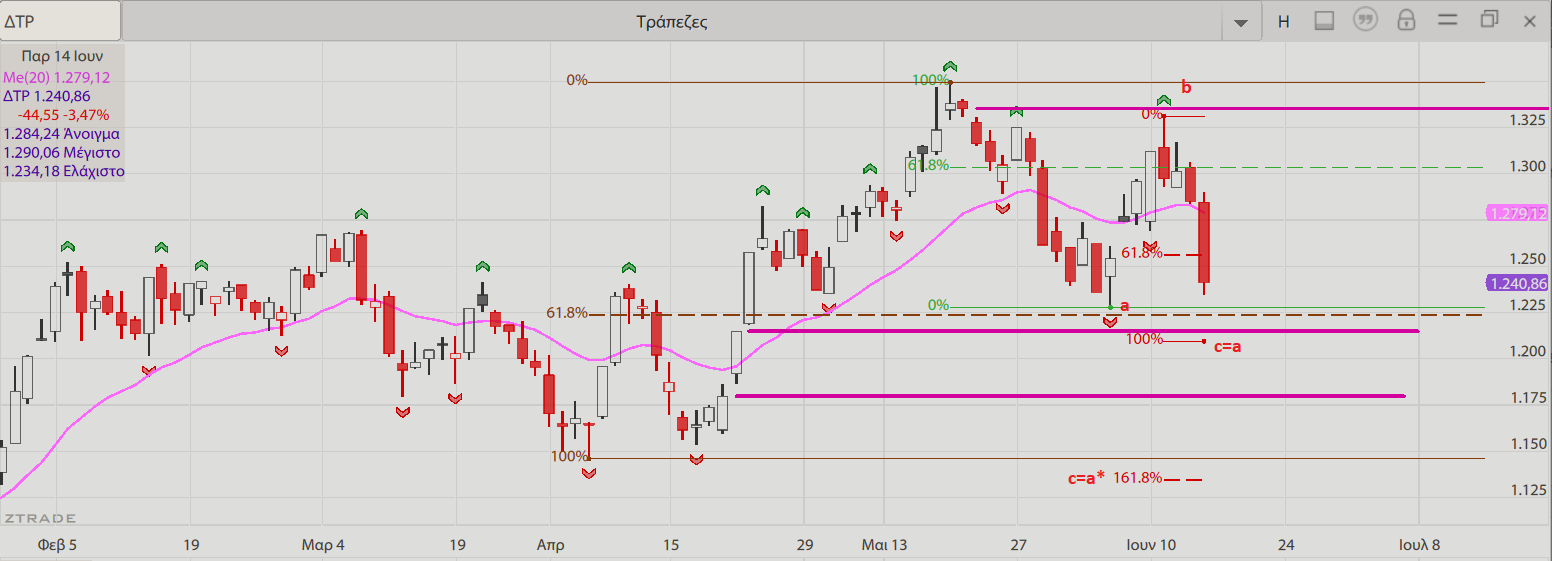Open the Τράπεζες title selector bar
Viewport: 1552px width, 561px height.
tap(671, 21)
